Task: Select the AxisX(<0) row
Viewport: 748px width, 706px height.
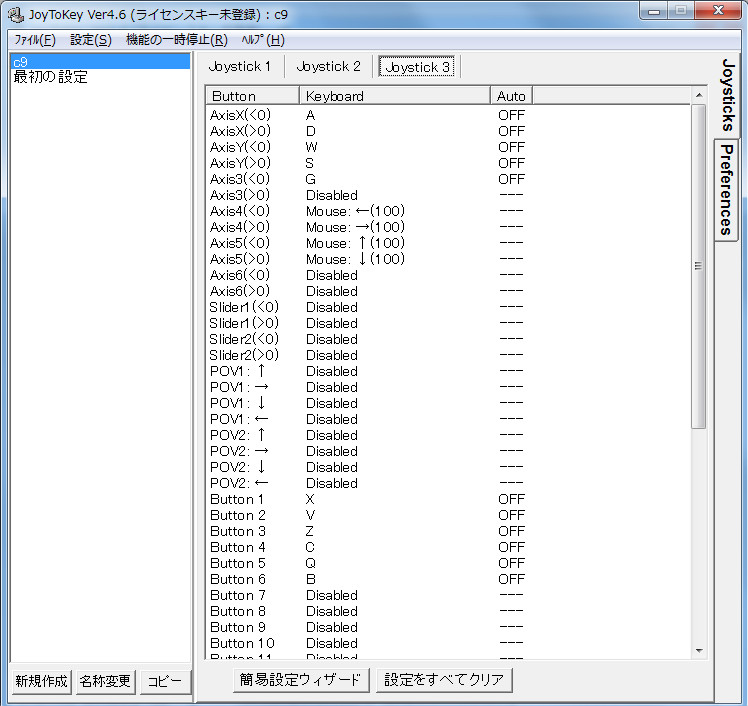Action: [448, 115]
